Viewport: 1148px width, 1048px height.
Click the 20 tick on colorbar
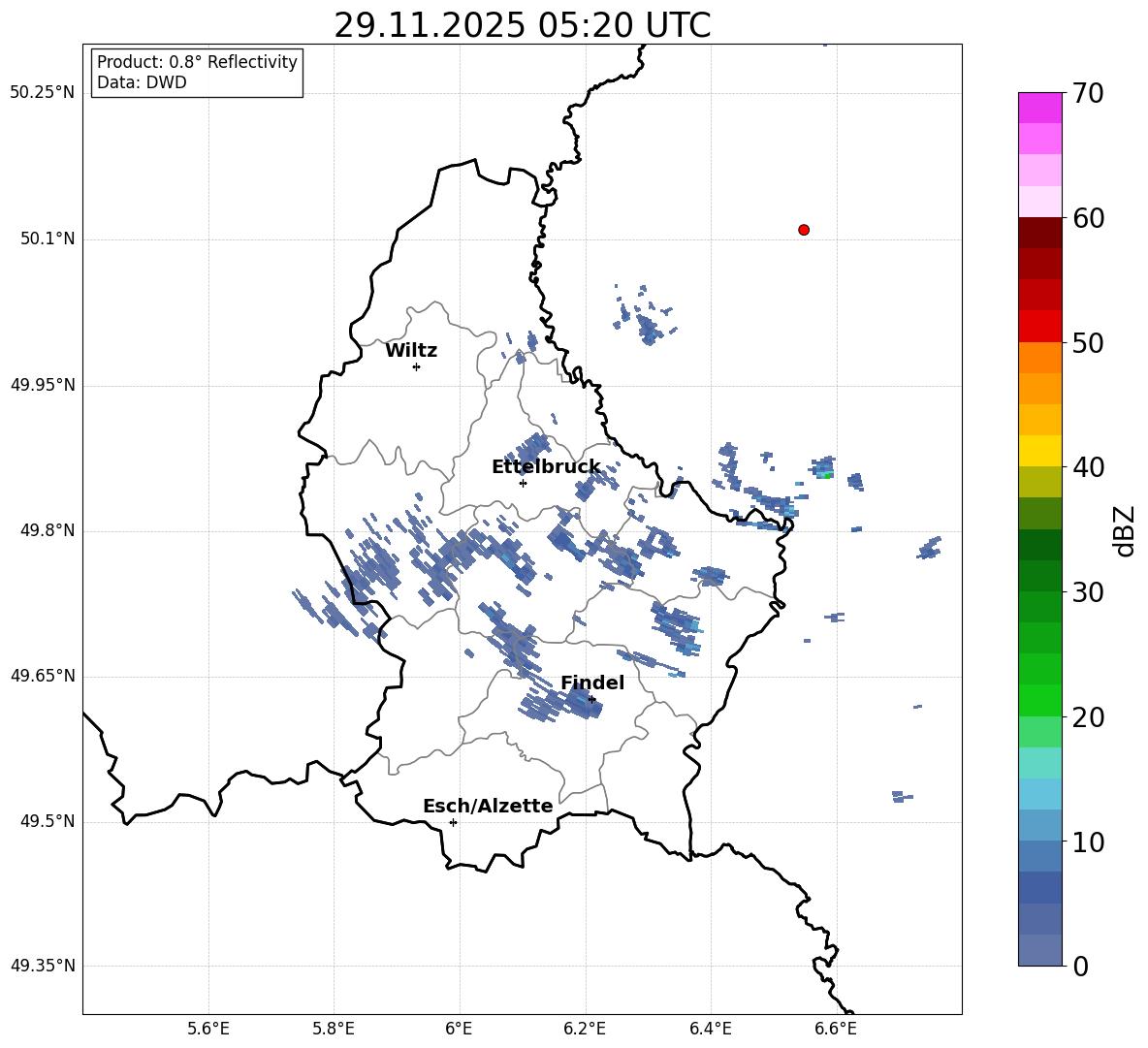point(1088,717)
